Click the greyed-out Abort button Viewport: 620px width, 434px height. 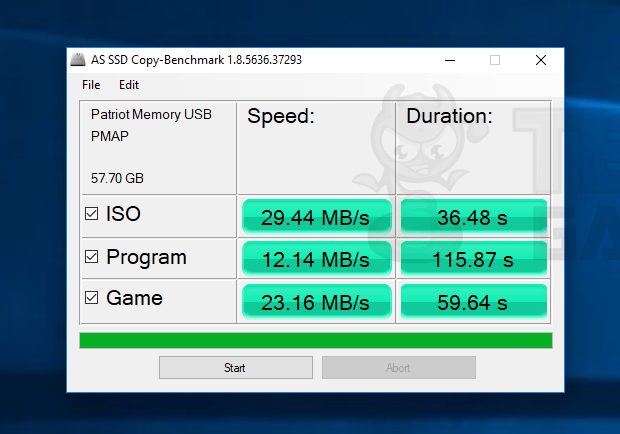[399, 368]
